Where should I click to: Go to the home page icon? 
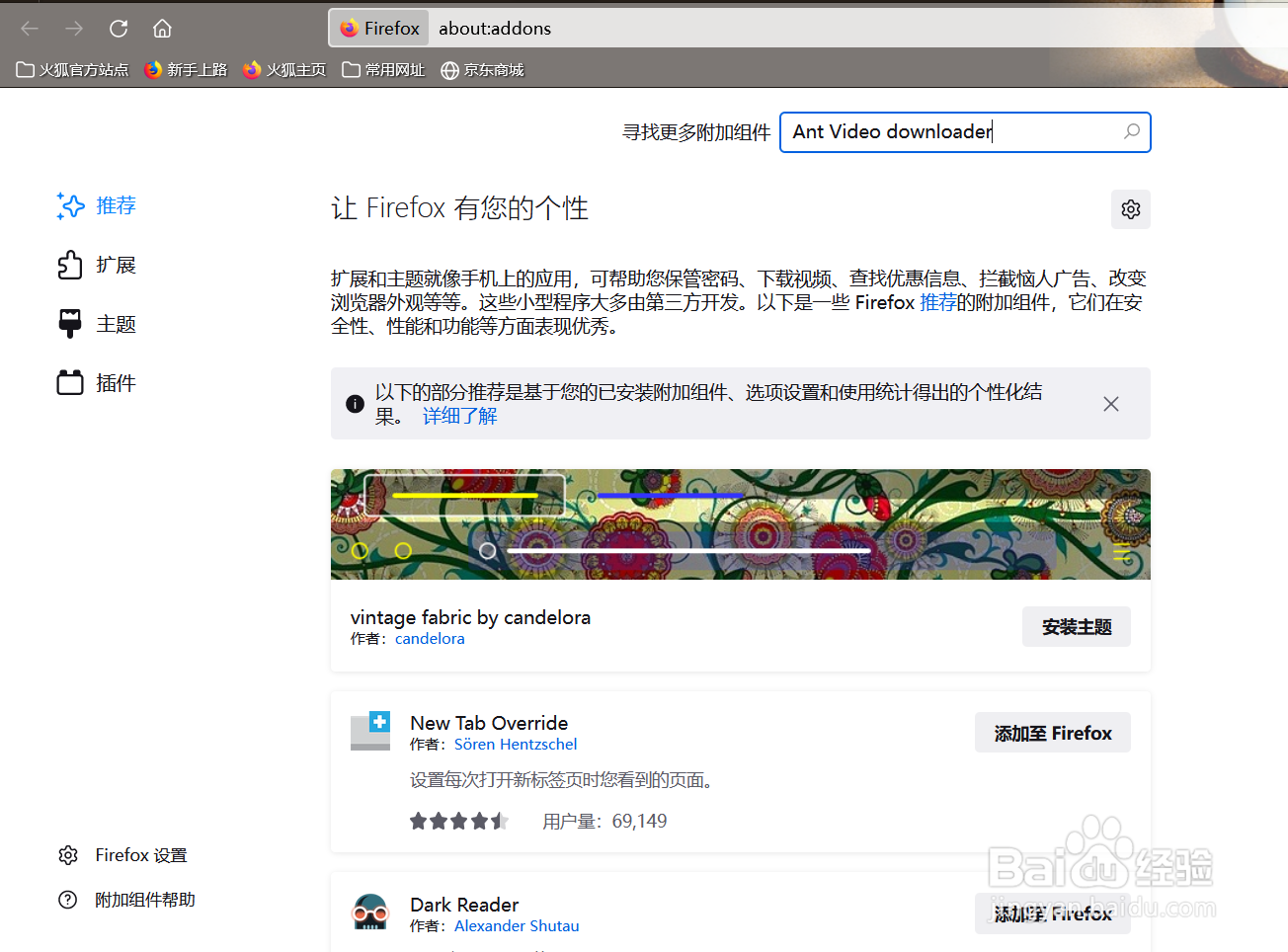click(163, 29)
